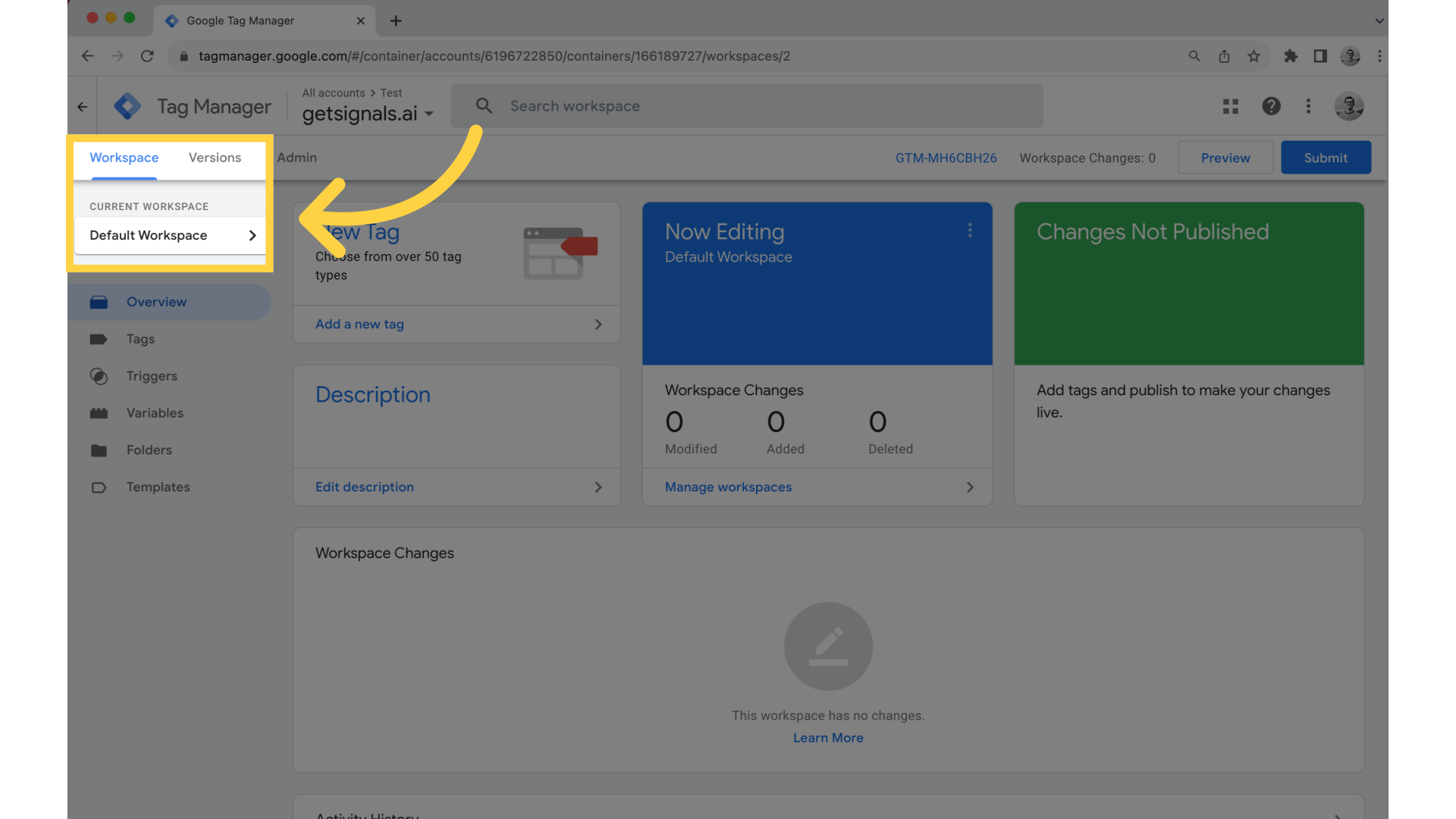Image resolution: width=1456 pixels, height=819 pixels.
Task: Click the Edit description link
Action: point(364,488)
